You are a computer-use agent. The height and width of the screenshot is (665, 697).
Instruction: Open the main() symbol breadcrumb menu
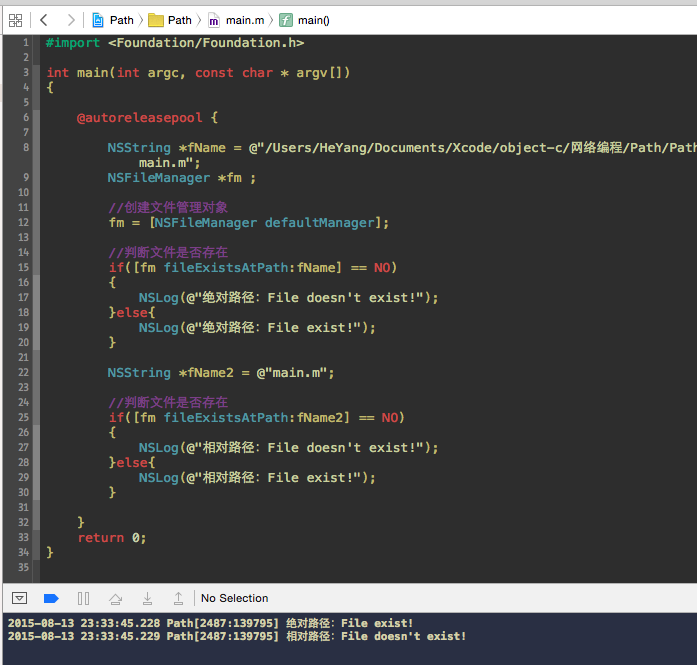click(x=314, y=20)
